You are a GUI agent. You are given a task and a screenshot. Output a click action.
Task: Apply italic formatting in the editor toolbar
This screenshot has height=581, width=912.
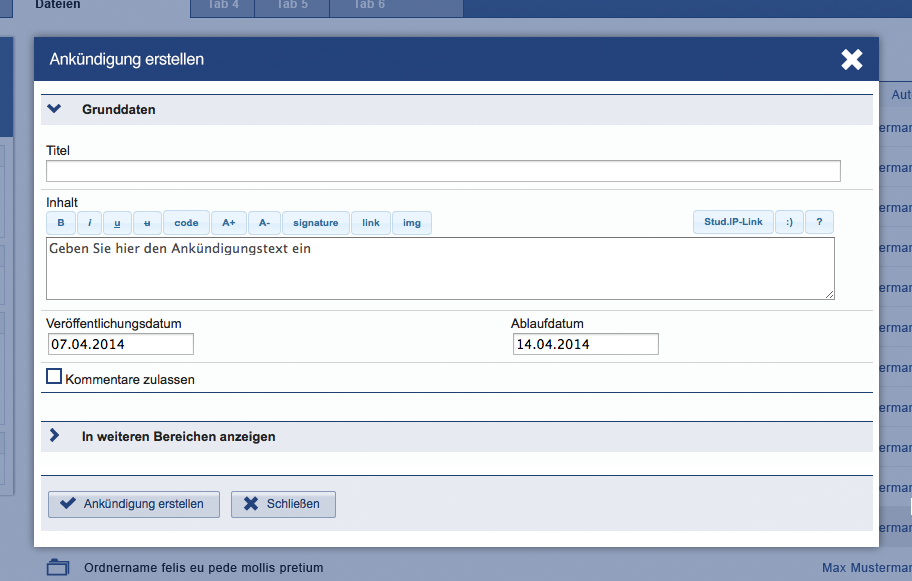(x=89, y=223)
